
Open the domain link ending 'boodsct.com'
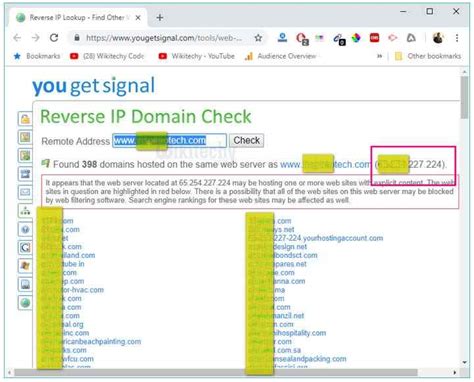[283, 255]
